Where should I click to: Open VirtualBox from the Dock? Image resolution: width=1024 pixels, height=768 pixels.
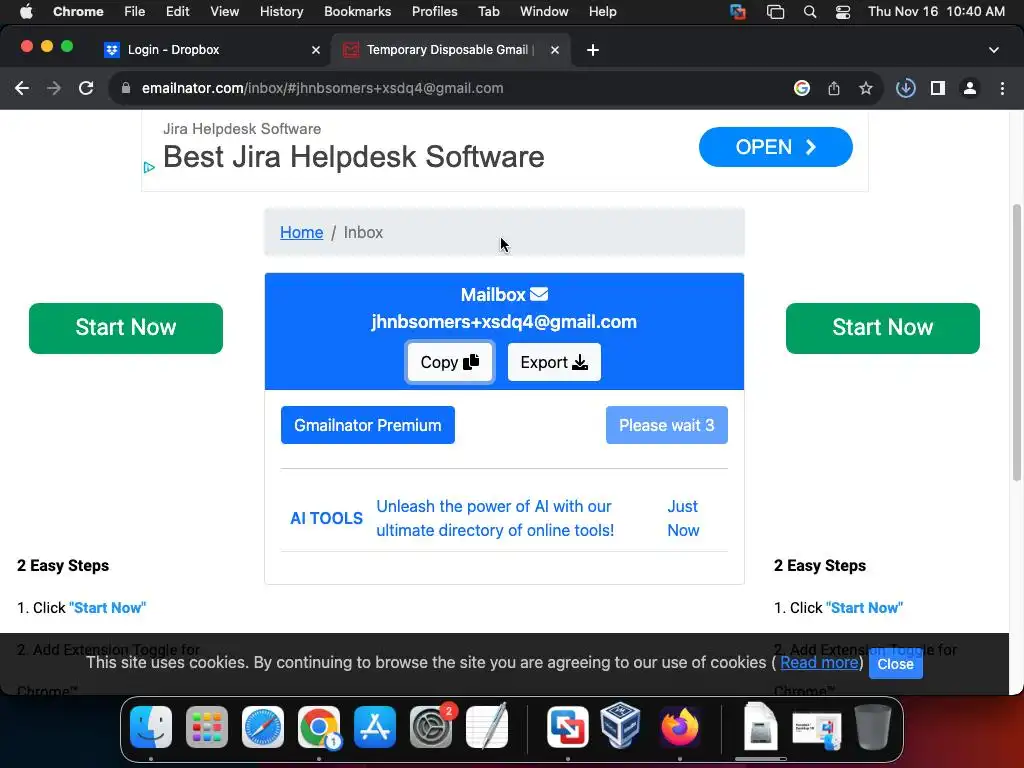(x=620, y=726)
